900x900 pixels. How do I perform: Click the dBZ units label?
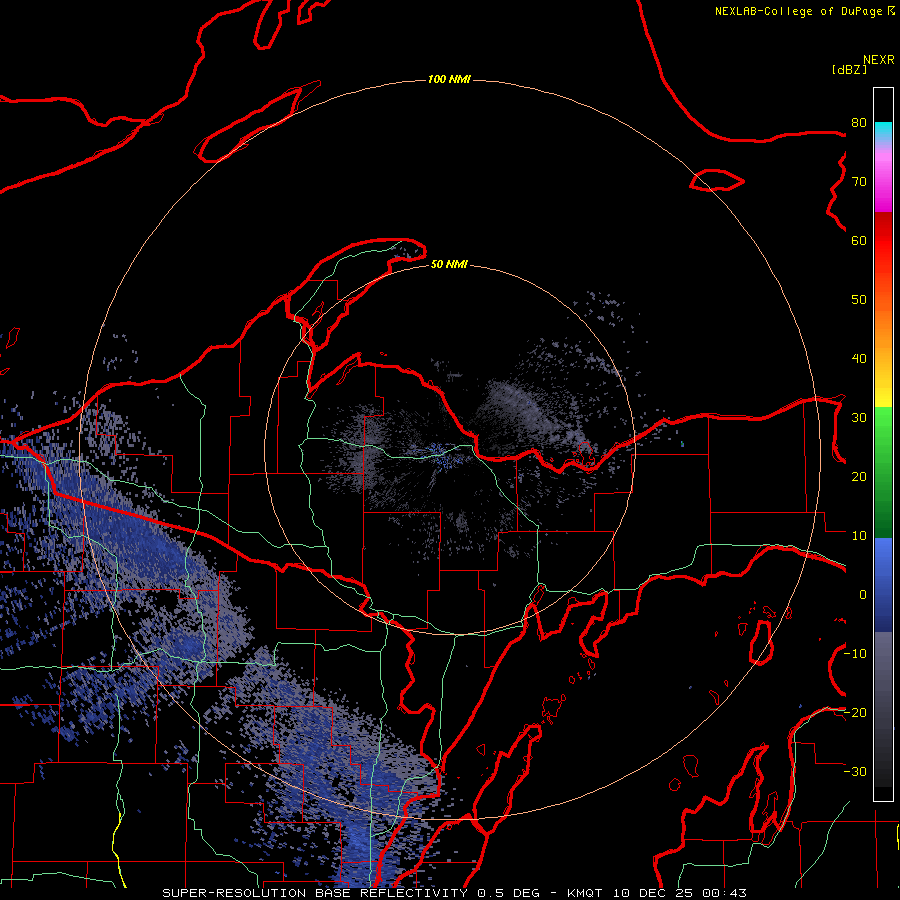tap(849, 70)
